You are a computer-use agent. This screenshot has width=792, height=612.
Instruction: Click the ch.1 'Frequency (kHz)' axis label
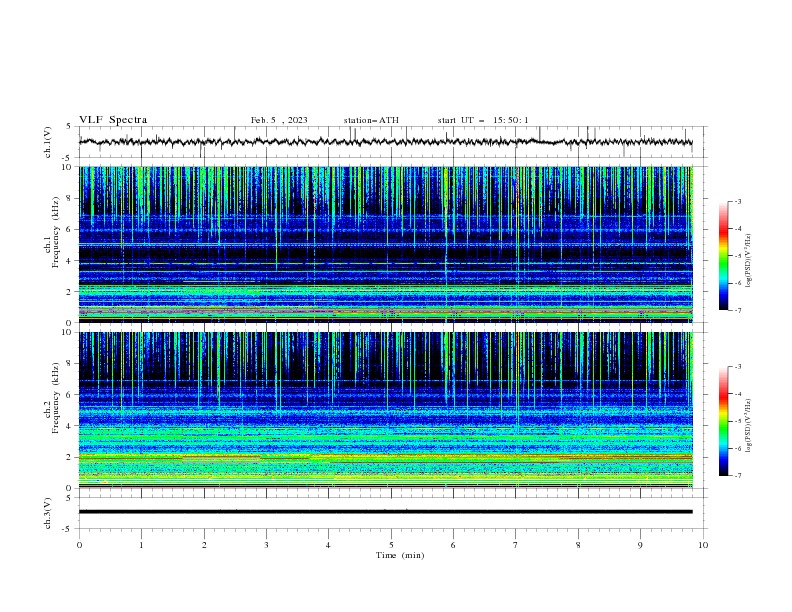tap(56, 233)
